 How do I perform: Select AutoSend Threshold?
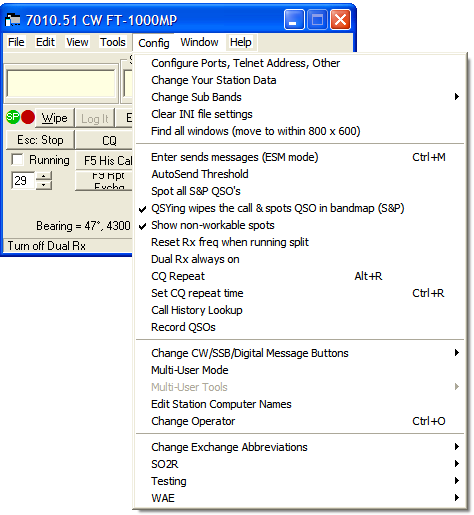coord(300,174)
